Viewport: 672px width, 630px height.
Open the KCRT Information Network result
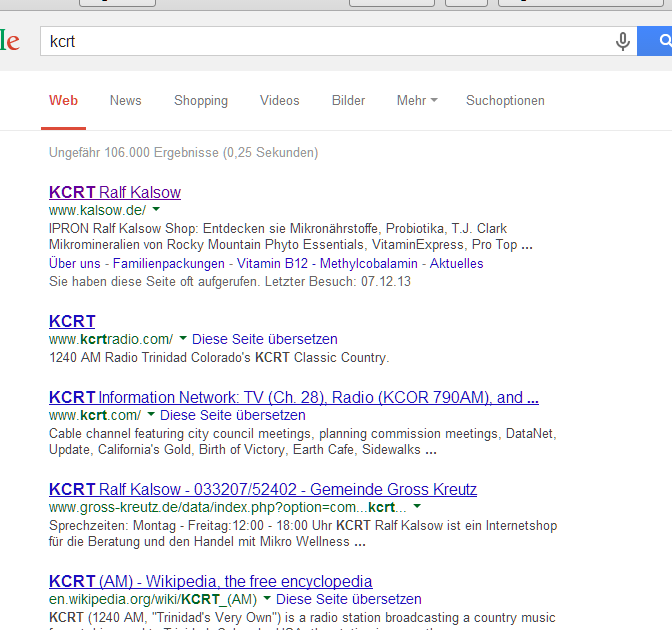click(x=294, y=397)
